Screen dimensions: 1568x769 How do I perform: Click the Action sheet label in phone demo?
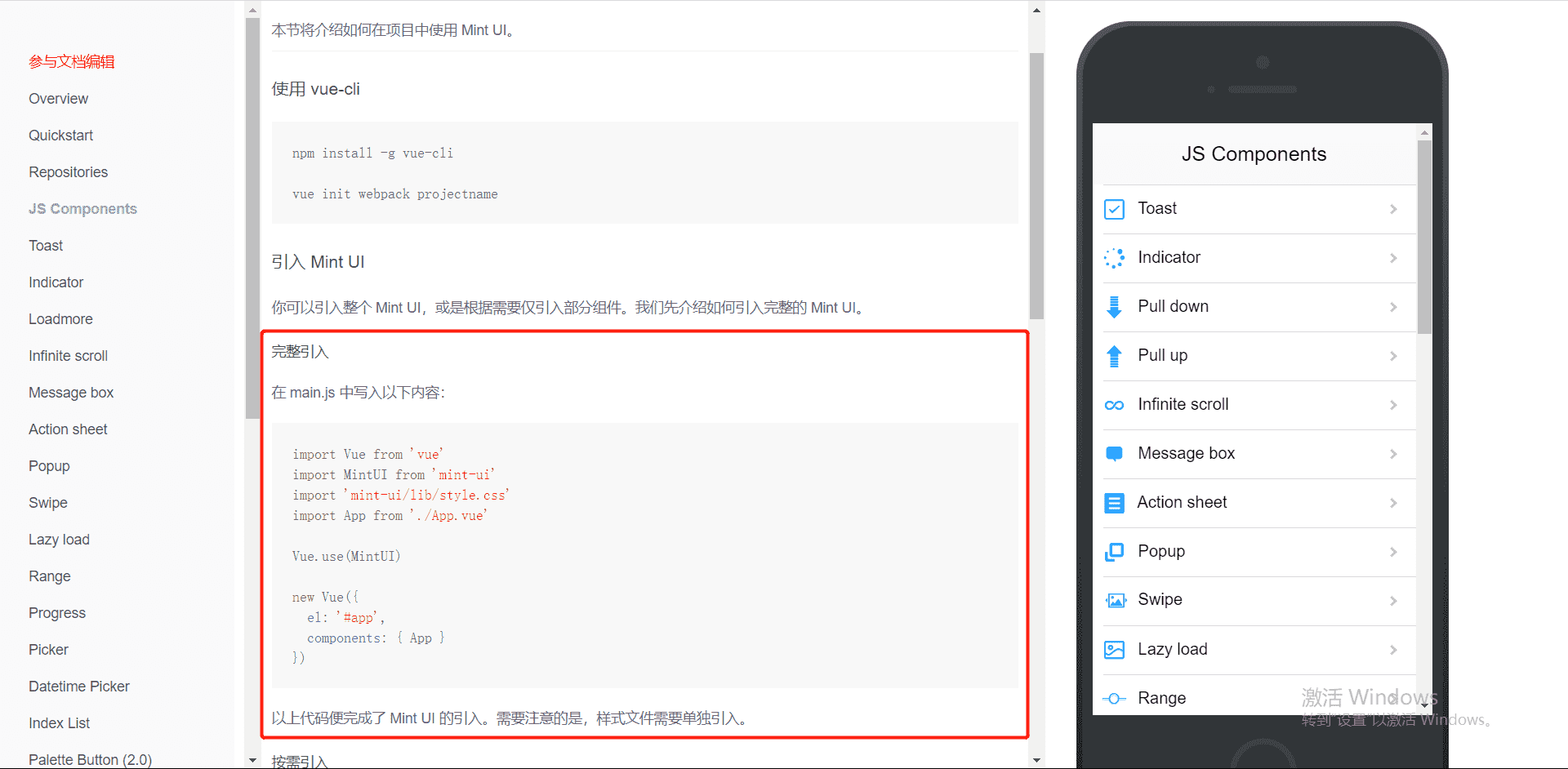click(1182, 502)
